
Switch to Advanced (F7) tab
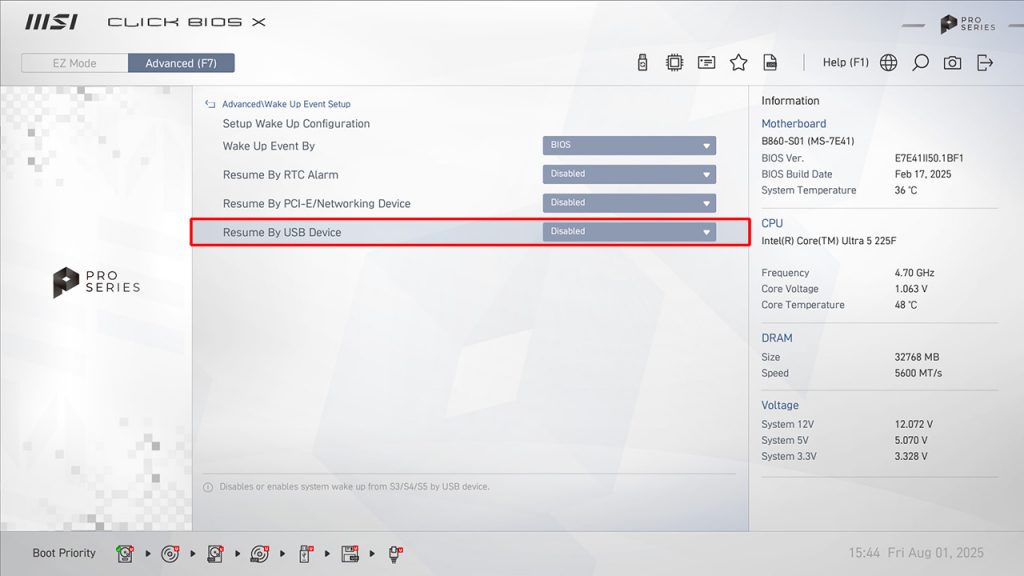181,63
